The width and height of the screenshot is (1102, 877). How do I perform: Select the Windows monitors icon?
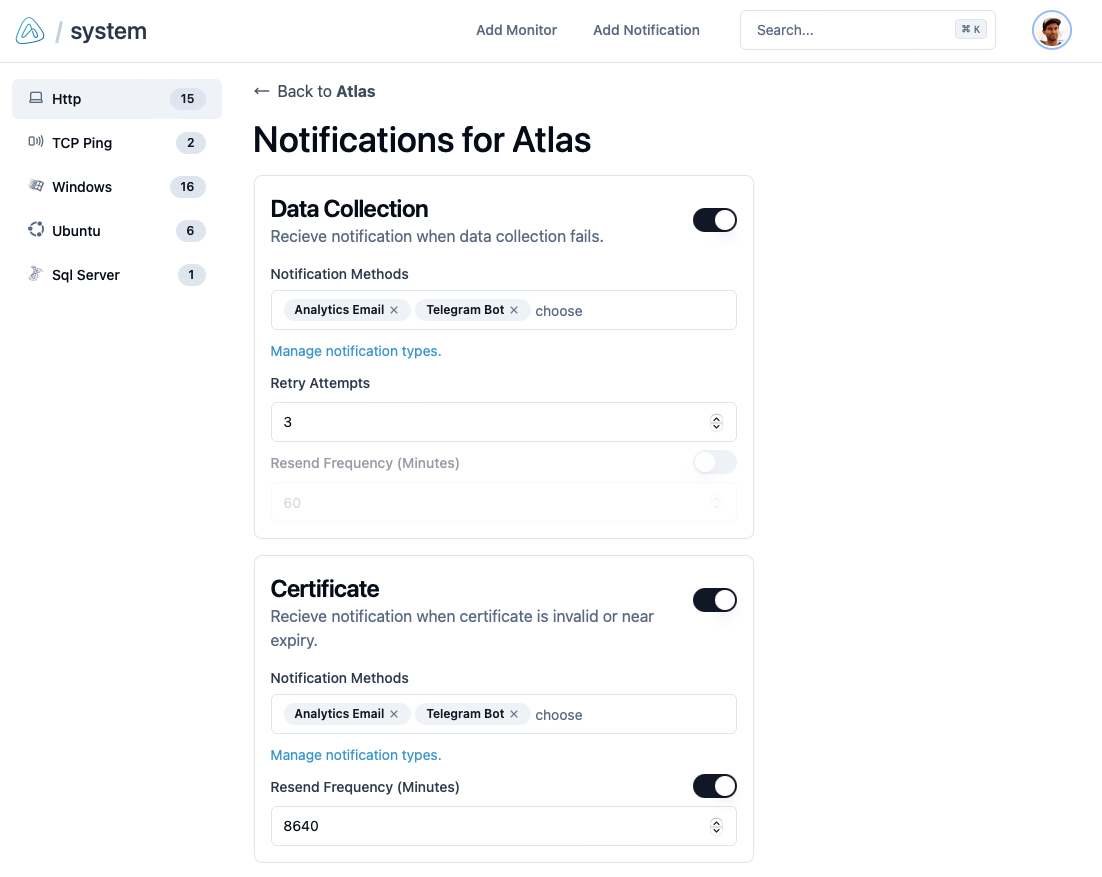[x=35, y=187]
